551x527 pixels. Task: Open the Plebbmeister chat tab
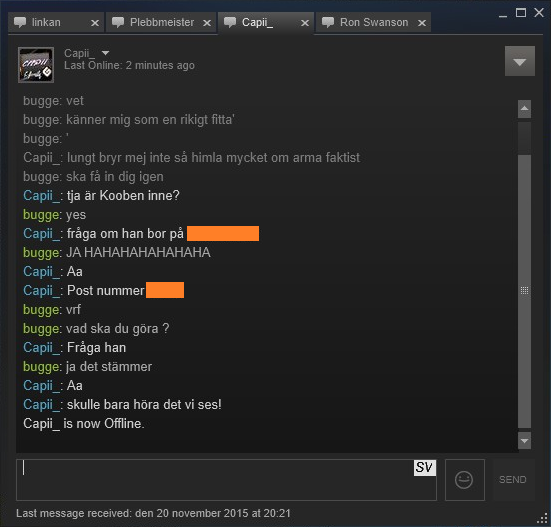[x=161, y=23]
